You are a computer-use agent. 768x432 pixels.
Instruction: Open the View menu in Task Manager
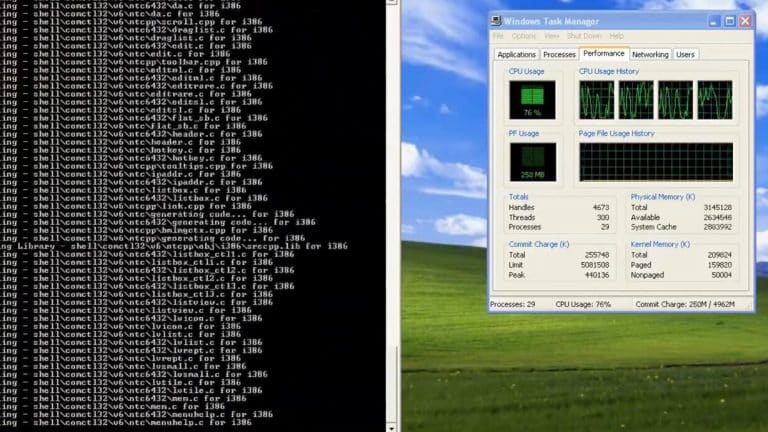551,36
